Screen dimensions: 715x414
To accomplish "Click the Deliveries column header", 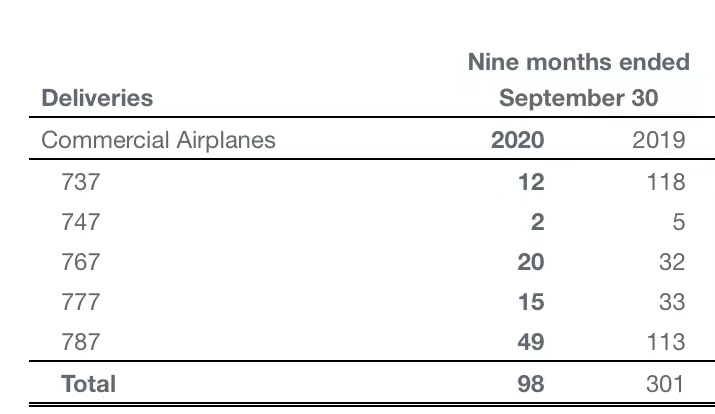I will tap(97, 98).
